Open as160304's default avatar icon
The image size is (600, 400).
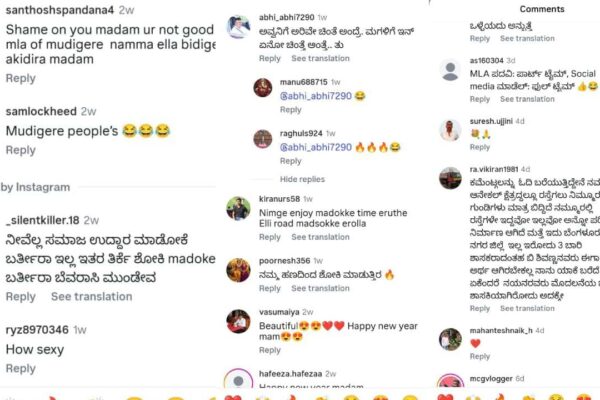coord(450,70)
